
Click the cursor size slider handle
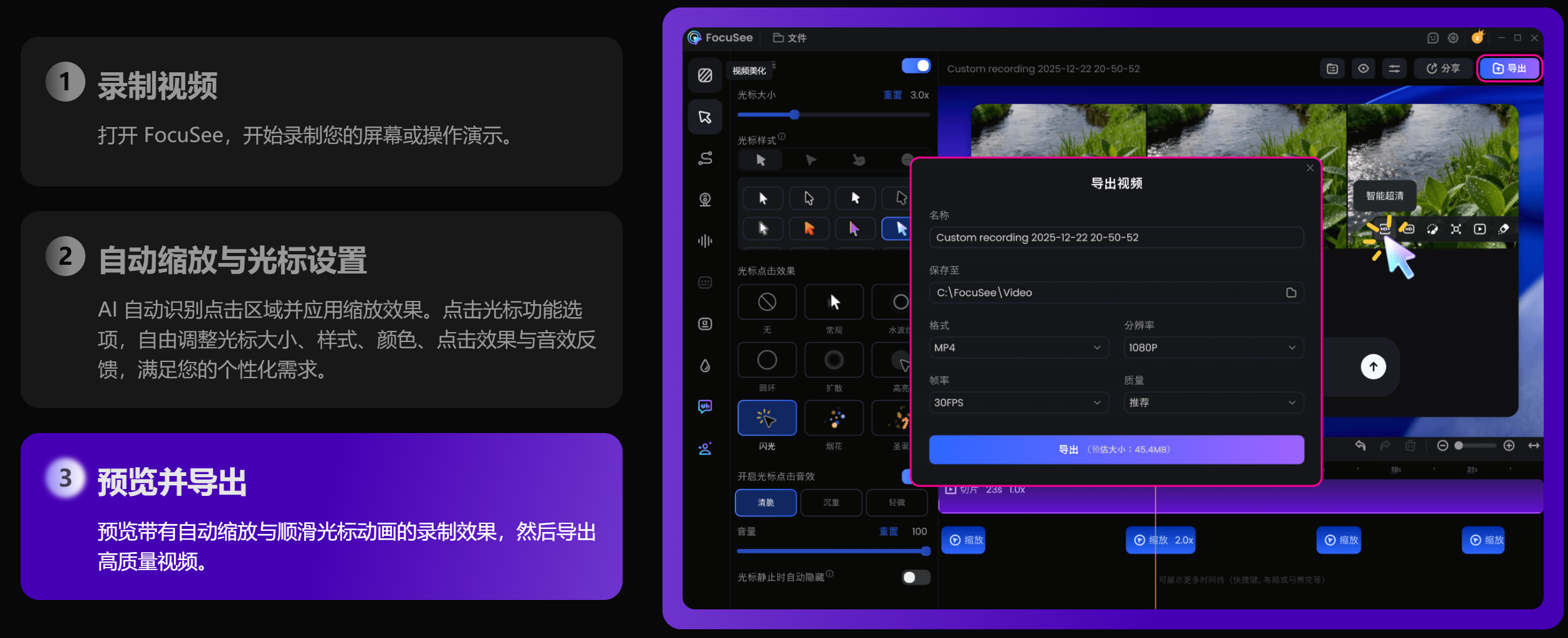794,115
